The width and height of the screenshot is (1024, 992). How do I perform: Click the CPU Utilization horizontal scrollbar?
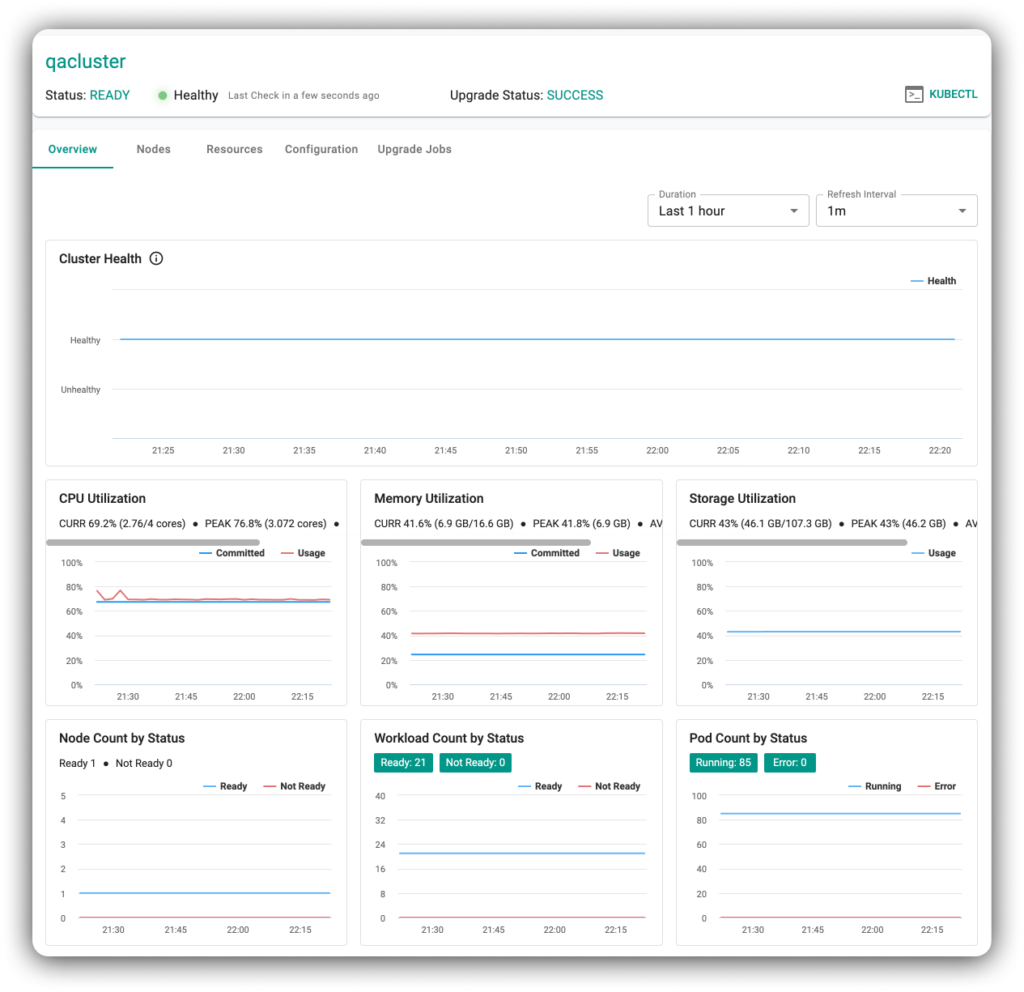point(154,542)
